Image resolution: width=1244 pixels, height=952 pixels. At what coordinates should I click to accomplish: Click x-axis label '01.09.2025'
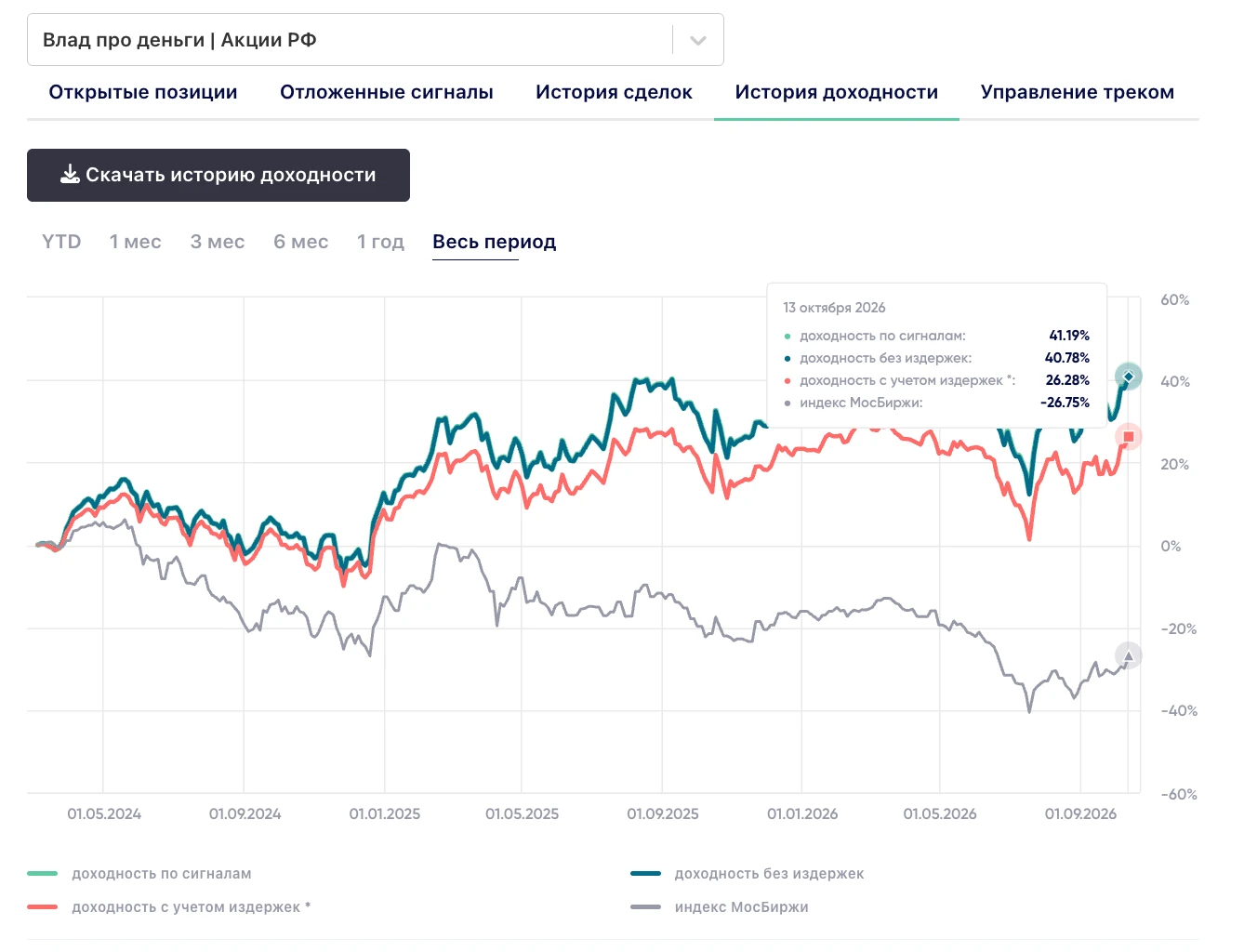pos(663,814)
